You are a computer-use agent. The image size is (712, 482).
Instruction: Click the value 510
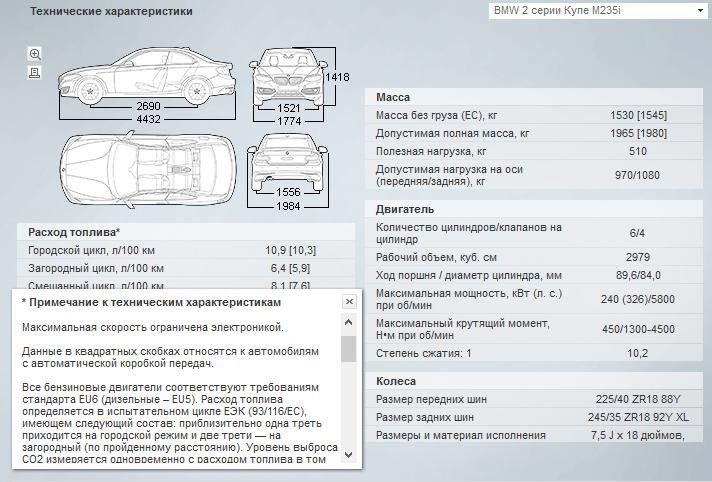point(638,151)
